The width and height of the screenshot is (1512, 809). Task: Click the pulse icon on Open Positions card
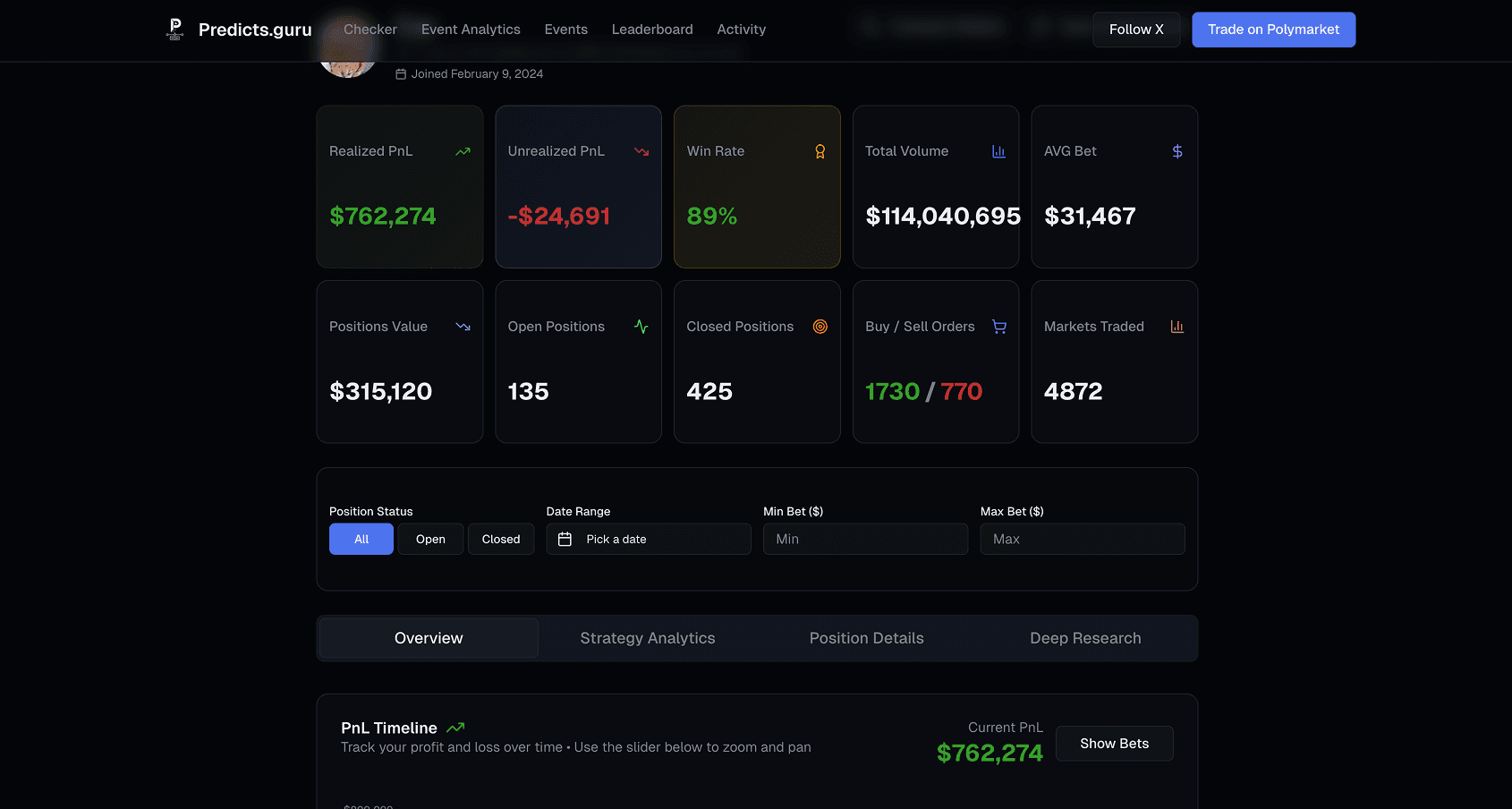pyautogui.click(x=641, y=327)
